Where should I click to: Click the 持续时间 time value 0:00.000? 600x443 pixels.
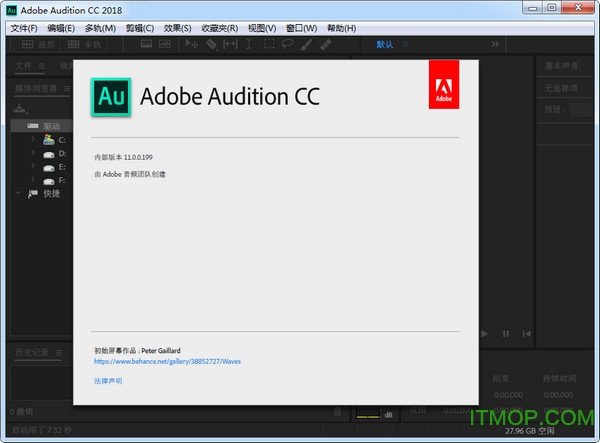[x=558, y=395]
